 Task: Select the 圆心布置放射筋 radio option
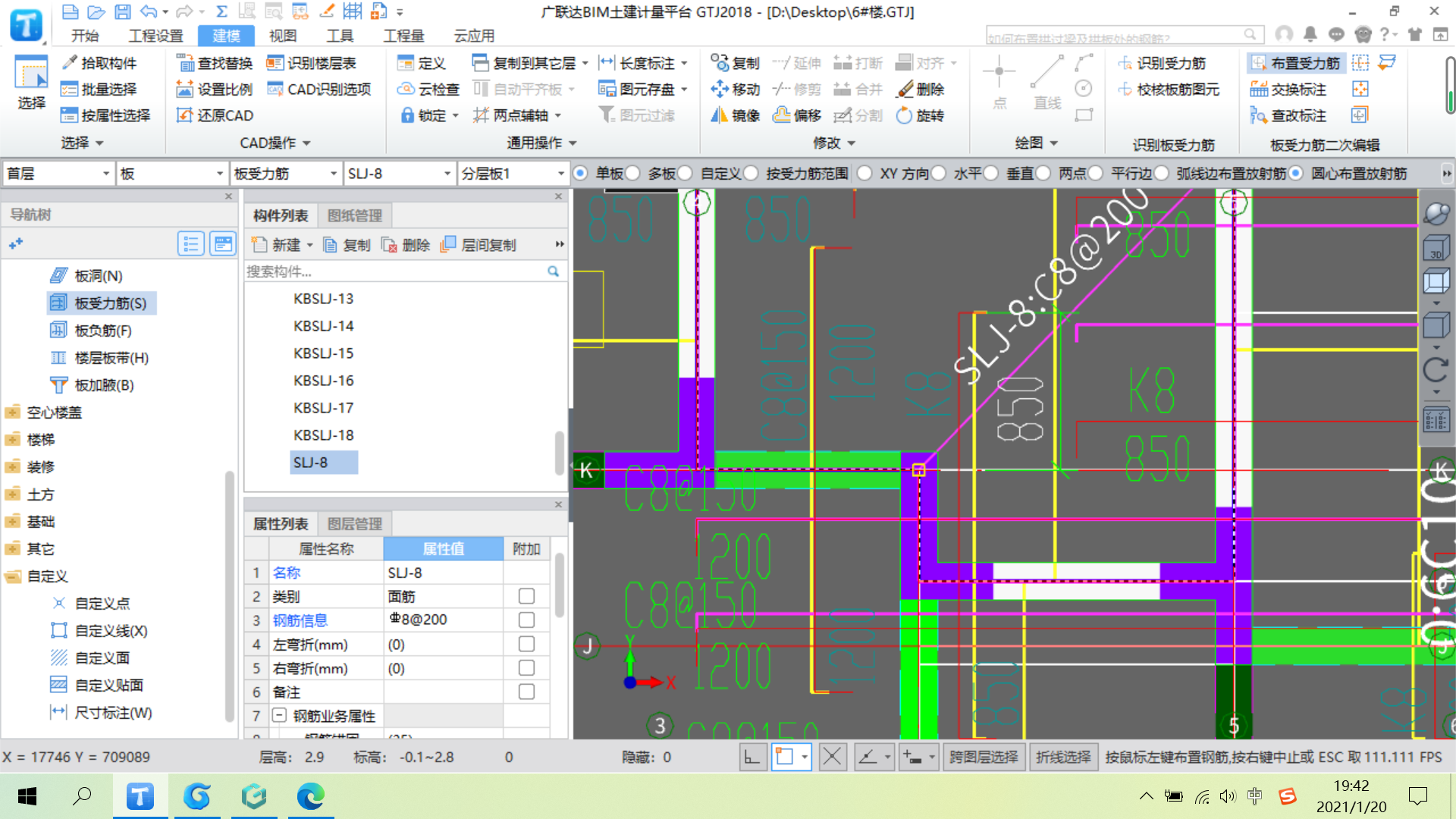click(x=1296, y=174)
